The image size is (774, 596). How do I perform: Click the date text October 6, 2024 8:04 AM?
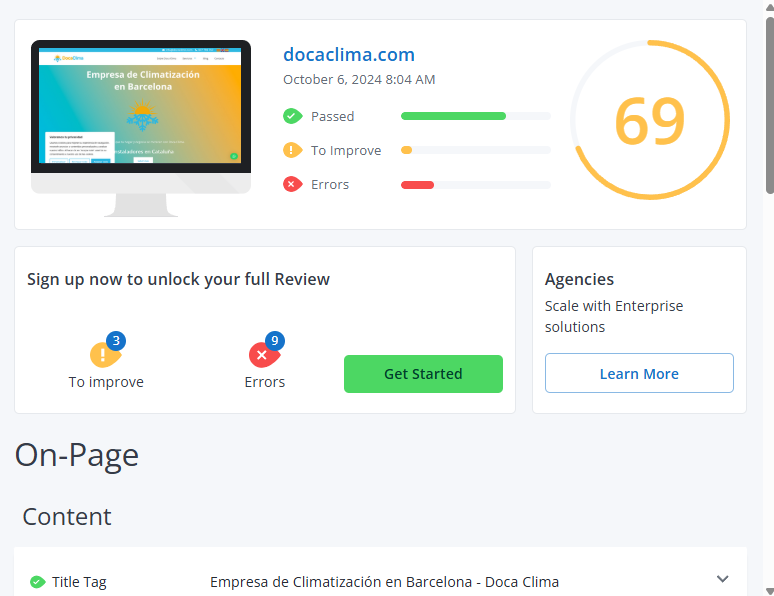click(359, 79)
